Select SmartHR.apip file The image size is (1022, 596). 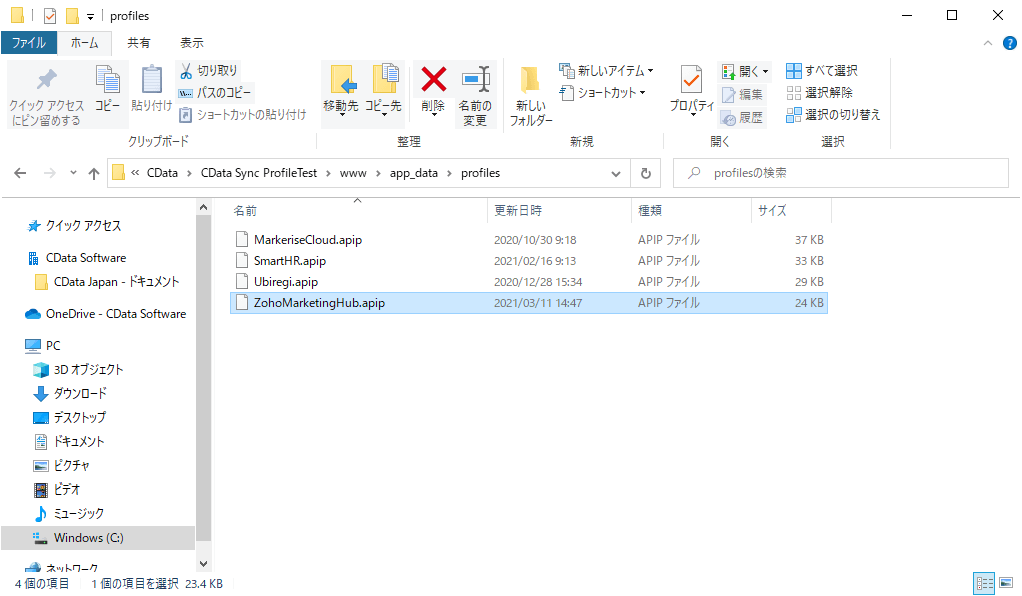pos(529,261)
